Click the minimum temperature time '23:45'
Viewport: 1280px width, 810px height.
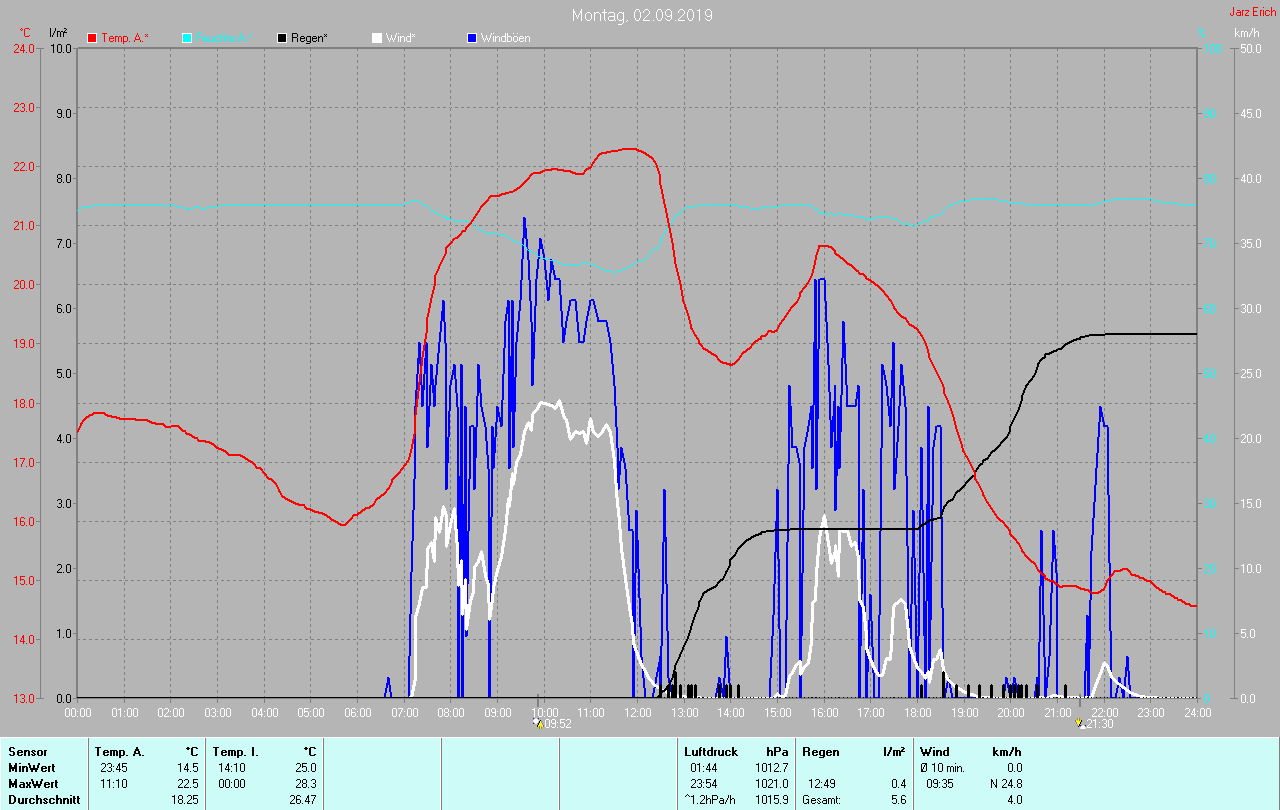[x=113, y=768]
